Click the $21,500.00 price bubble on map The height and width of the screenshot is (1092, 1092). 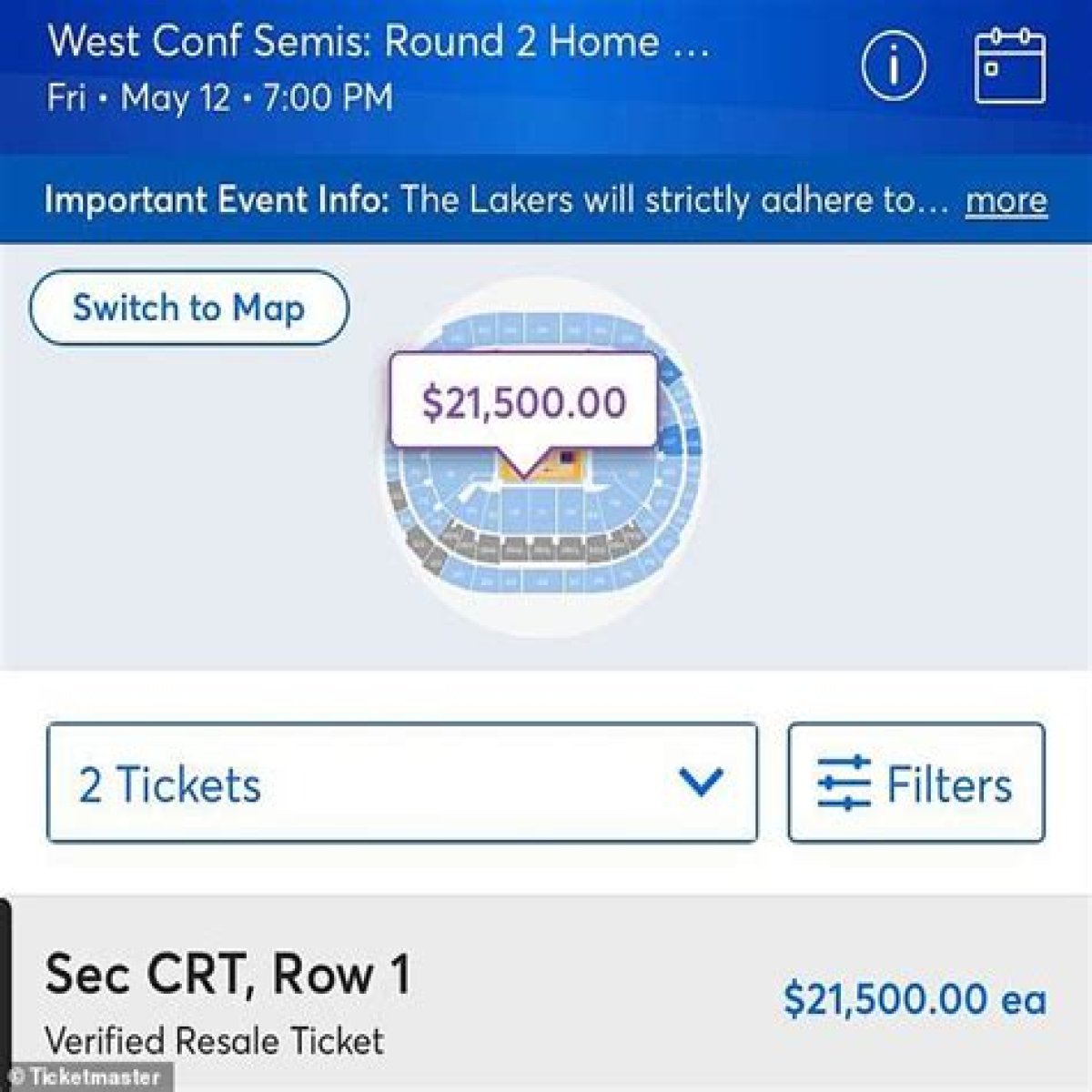[x=523, y=401]
